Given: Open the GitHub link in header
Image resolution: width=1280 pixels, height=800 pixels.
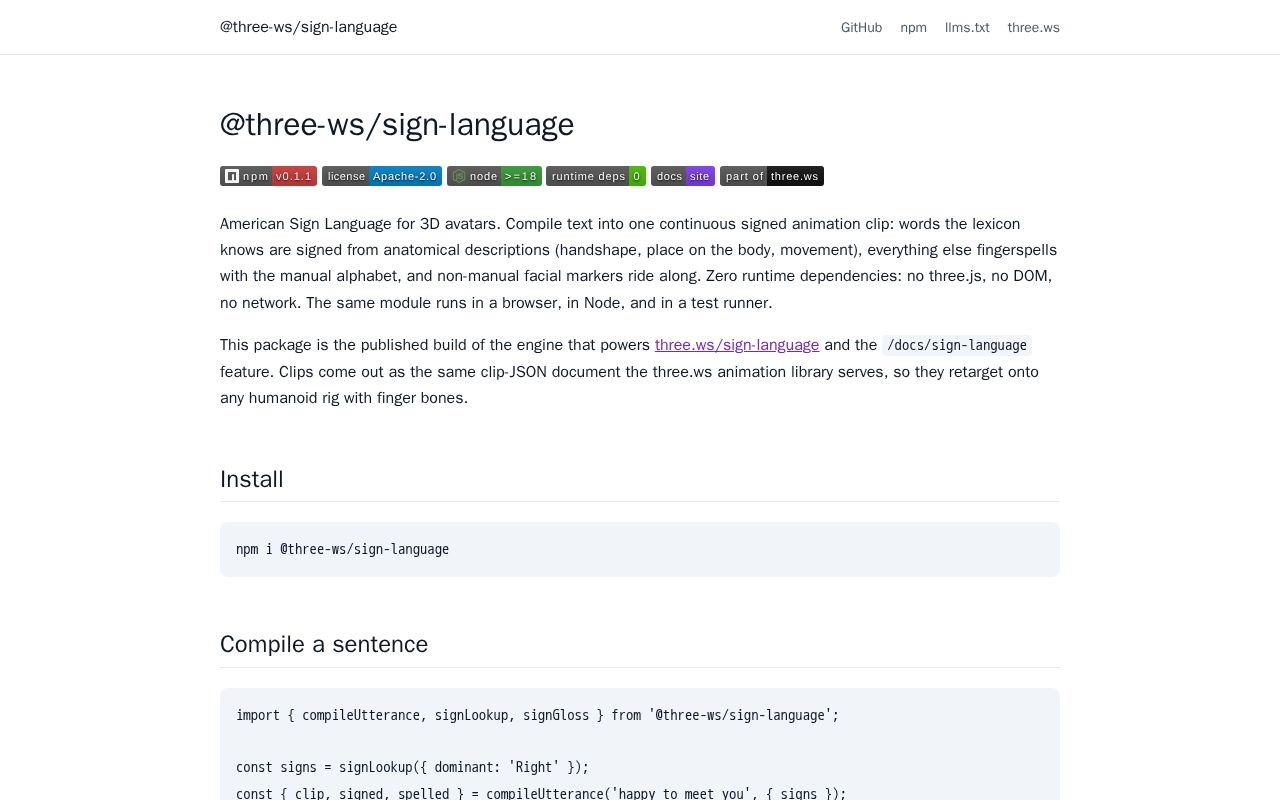Looking at the screenshot, I should (861, 27).
